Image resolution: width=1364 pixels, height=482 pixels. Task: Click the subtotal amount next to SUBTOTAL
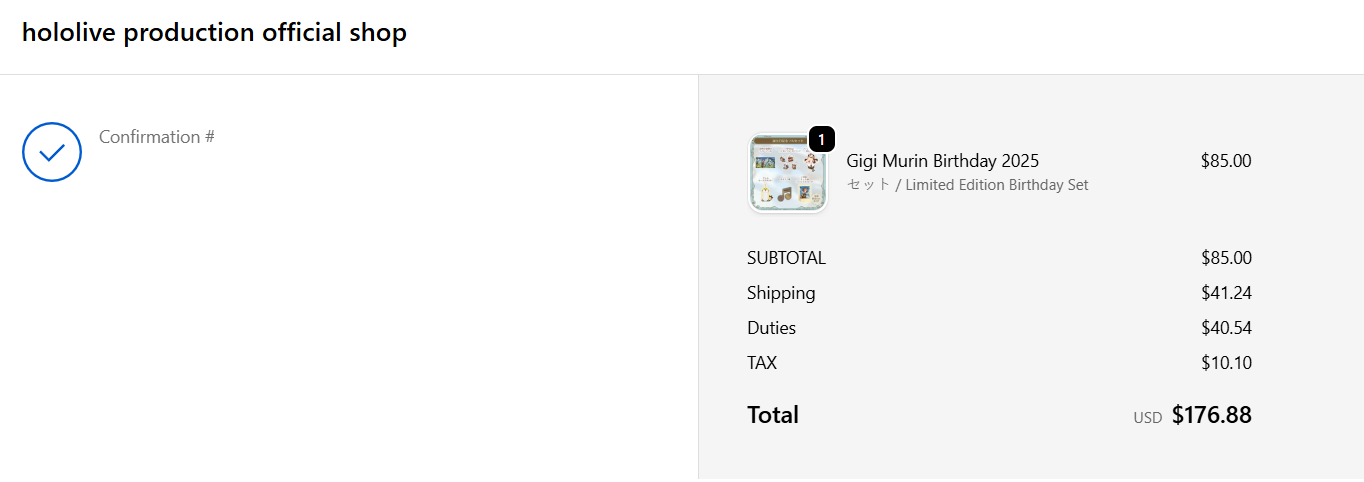coord(1226,258)
